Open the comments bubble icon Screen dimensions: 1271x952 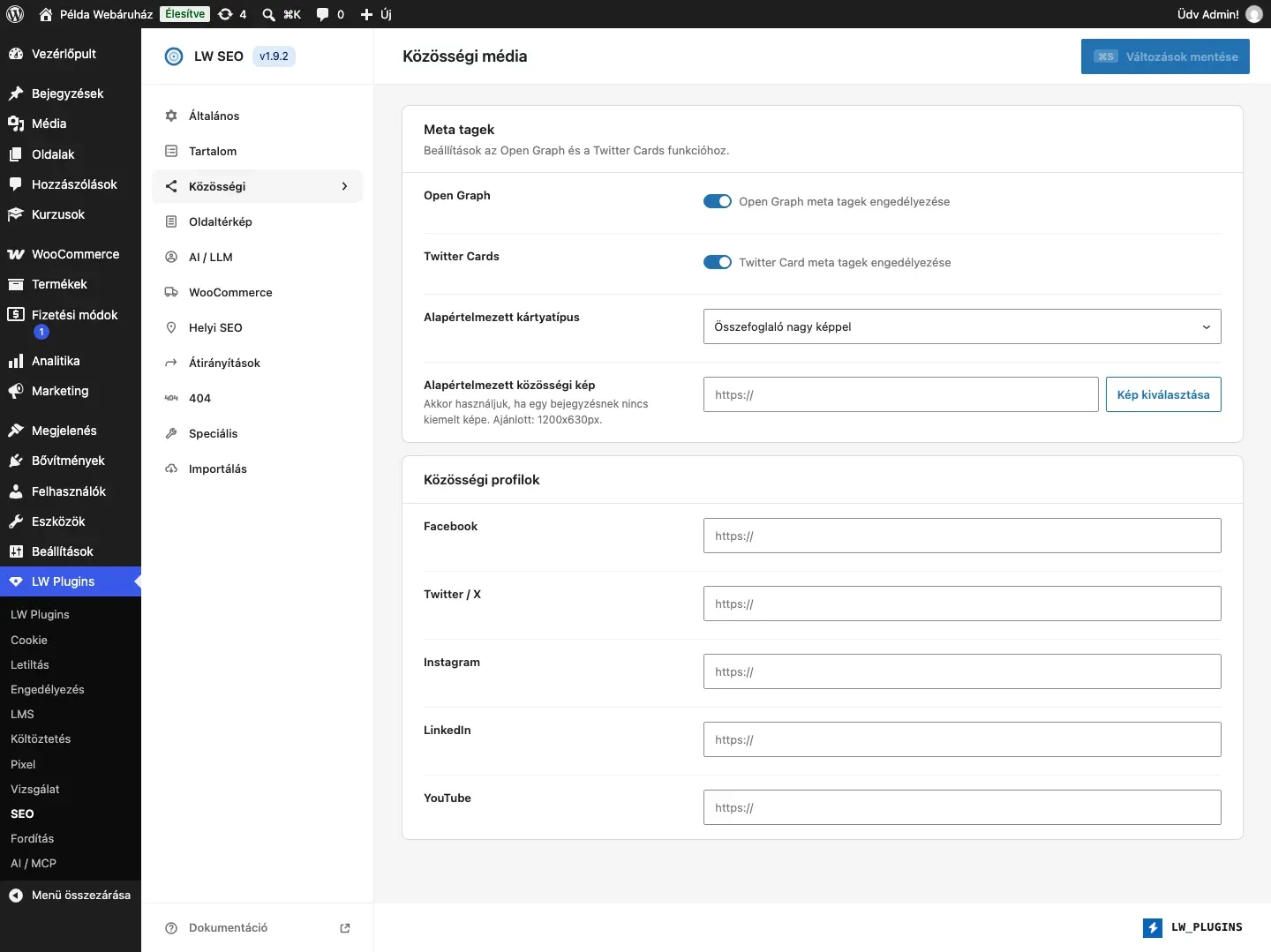click(x=323, y=14)
